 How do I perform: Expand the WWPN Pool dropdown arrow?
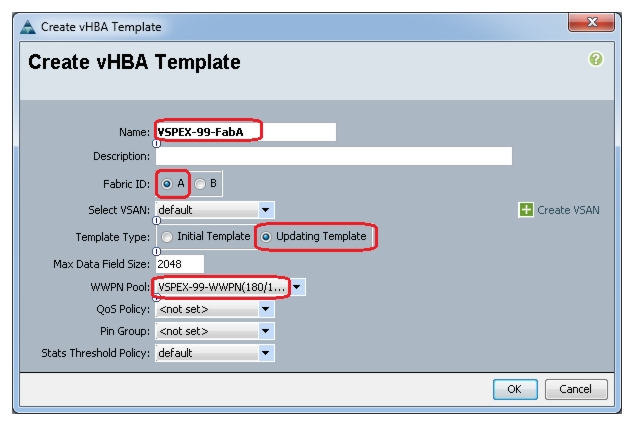(297, 287)
